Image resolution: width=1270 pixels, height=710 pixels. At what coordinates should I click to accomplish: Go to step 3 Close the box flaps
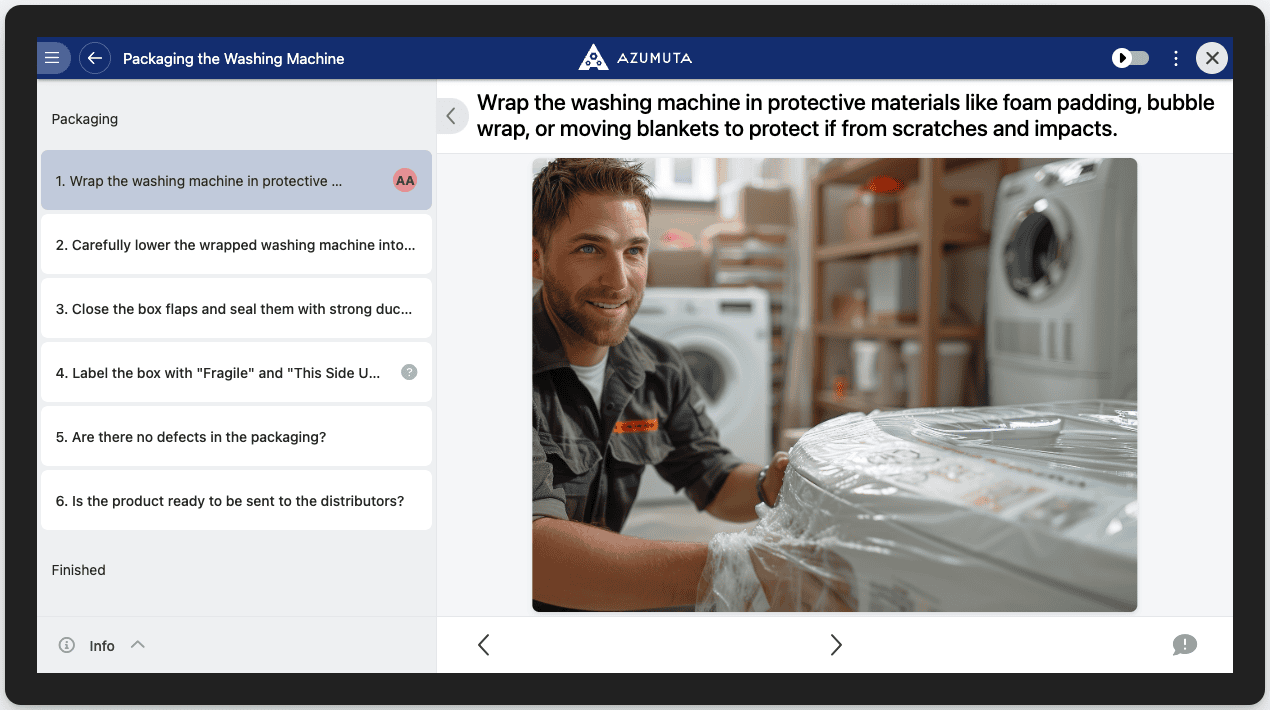pos(236,309)
